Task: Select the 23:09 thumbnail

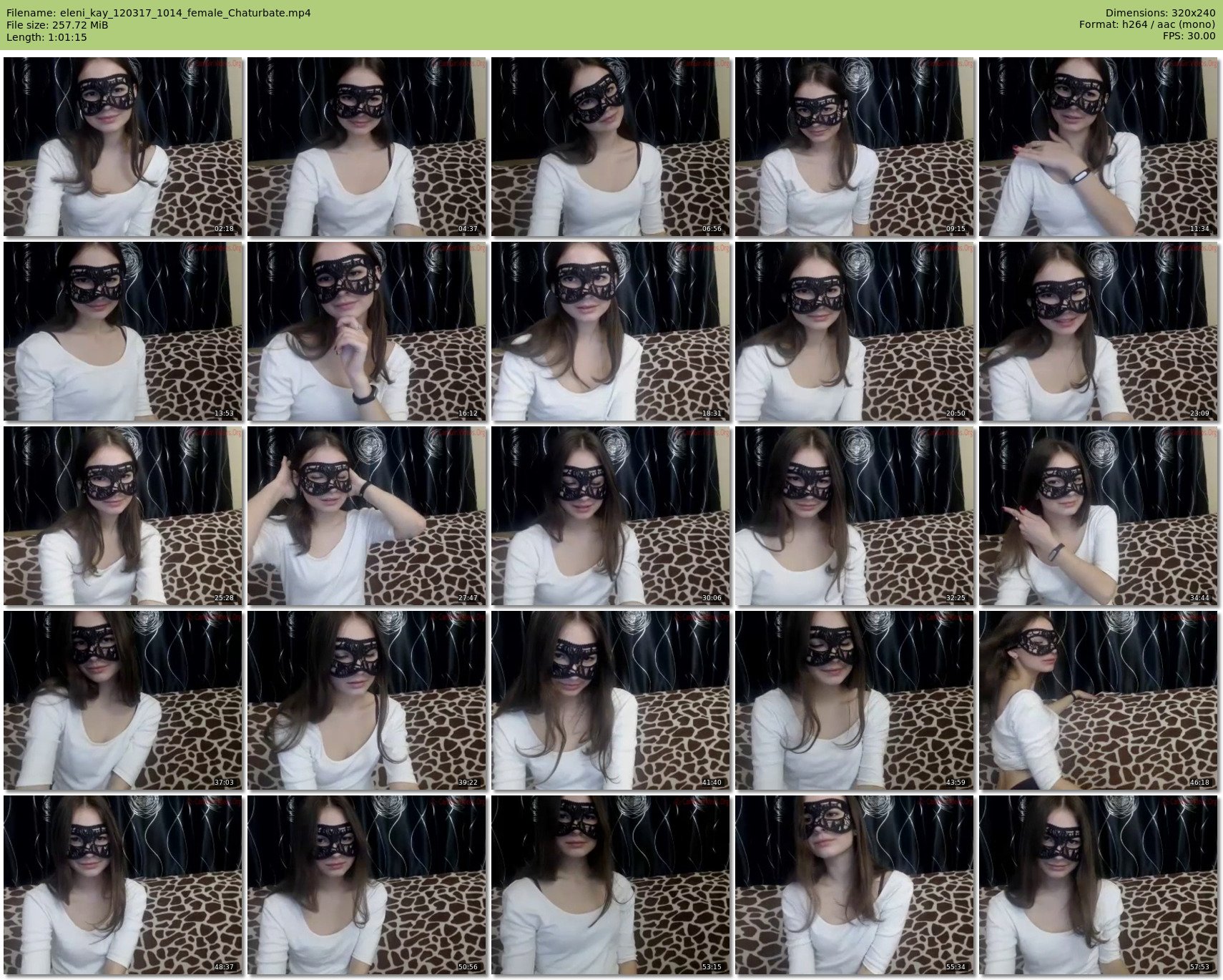Action: tap(1099, 331)
